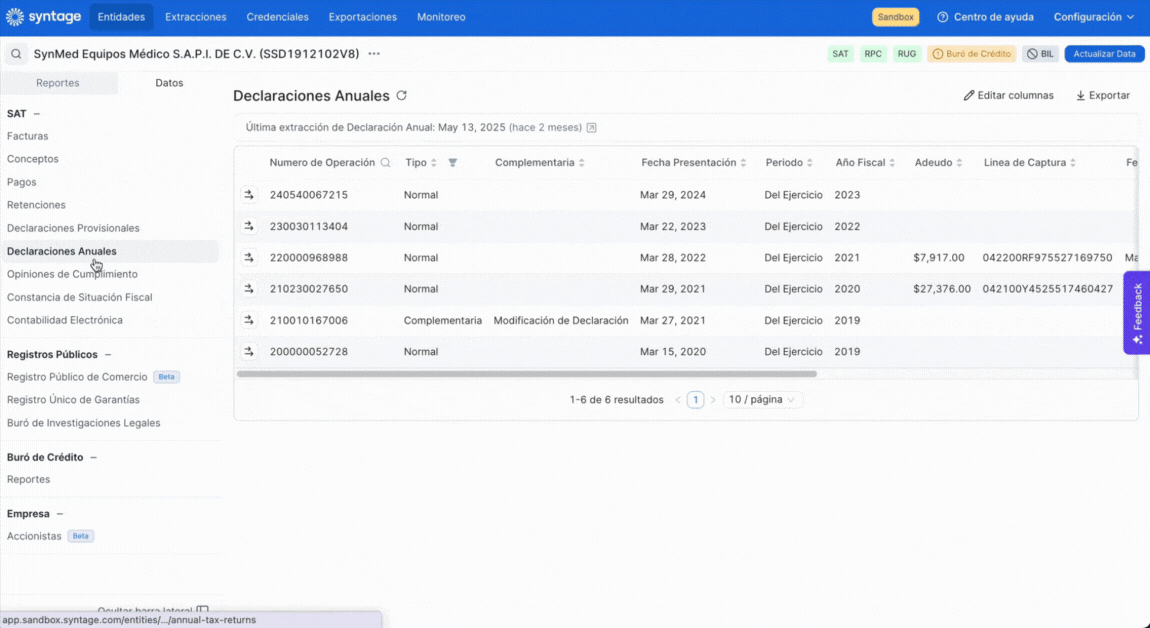This screenshot has height=628, width=1150.
Task: Open row detail icon for operation 230030113404
Action: 249,226
